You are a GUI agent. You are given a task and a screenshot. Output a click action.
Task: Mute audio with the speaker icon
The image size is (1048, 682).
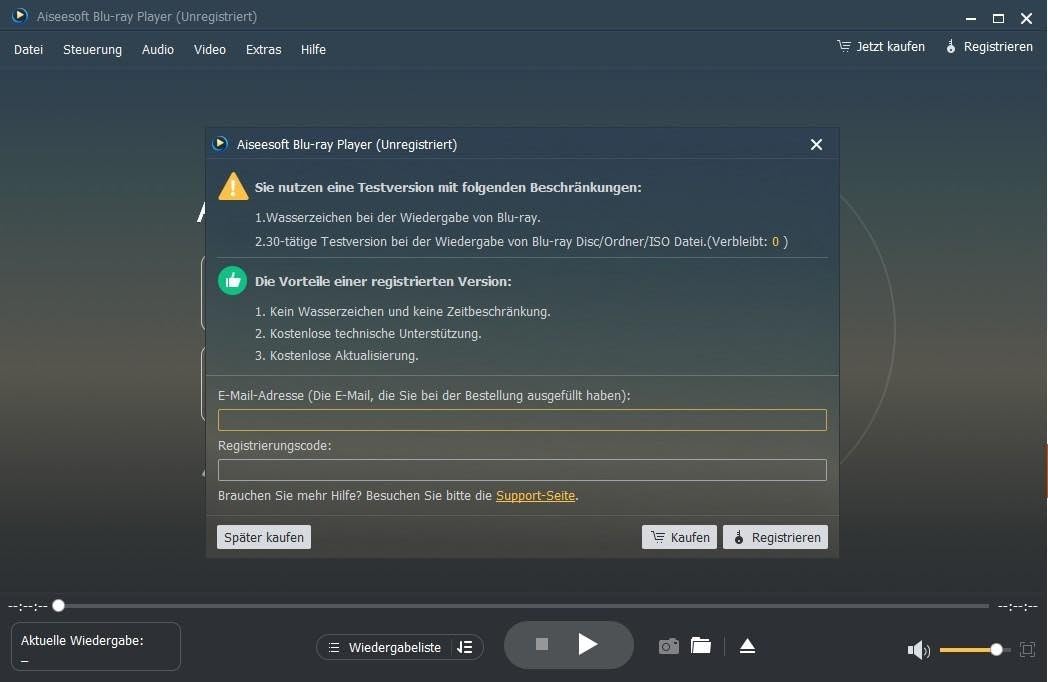(918, 650)
